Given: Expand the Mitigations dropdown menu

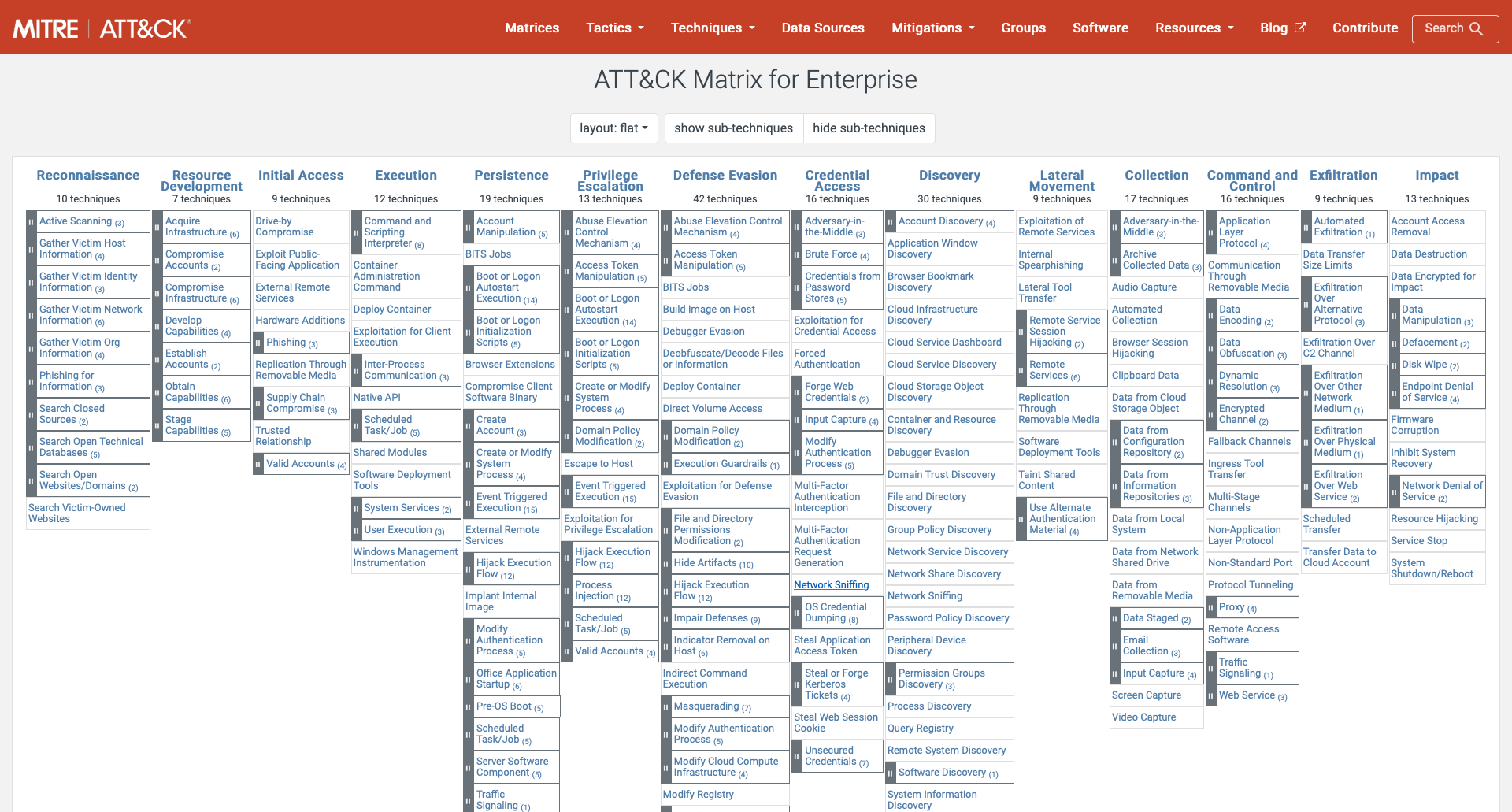Looking at the screenshot, I should pos(932,28).
